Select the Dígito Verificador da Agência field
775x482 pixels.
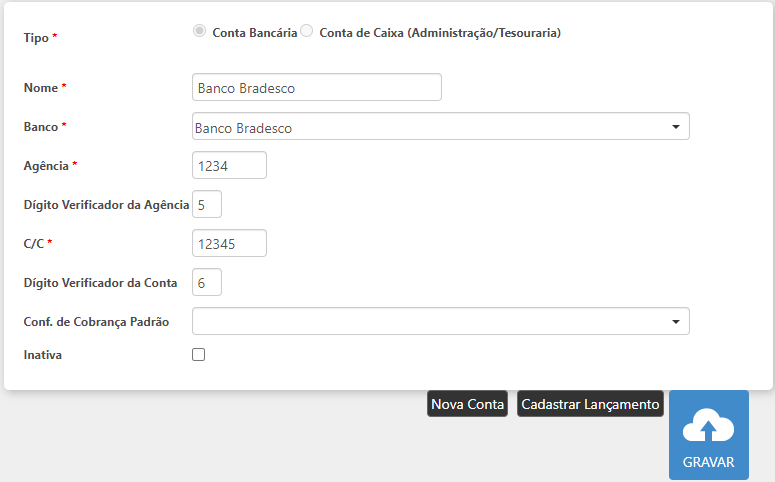pyautogui.click(x=207, y=204)
